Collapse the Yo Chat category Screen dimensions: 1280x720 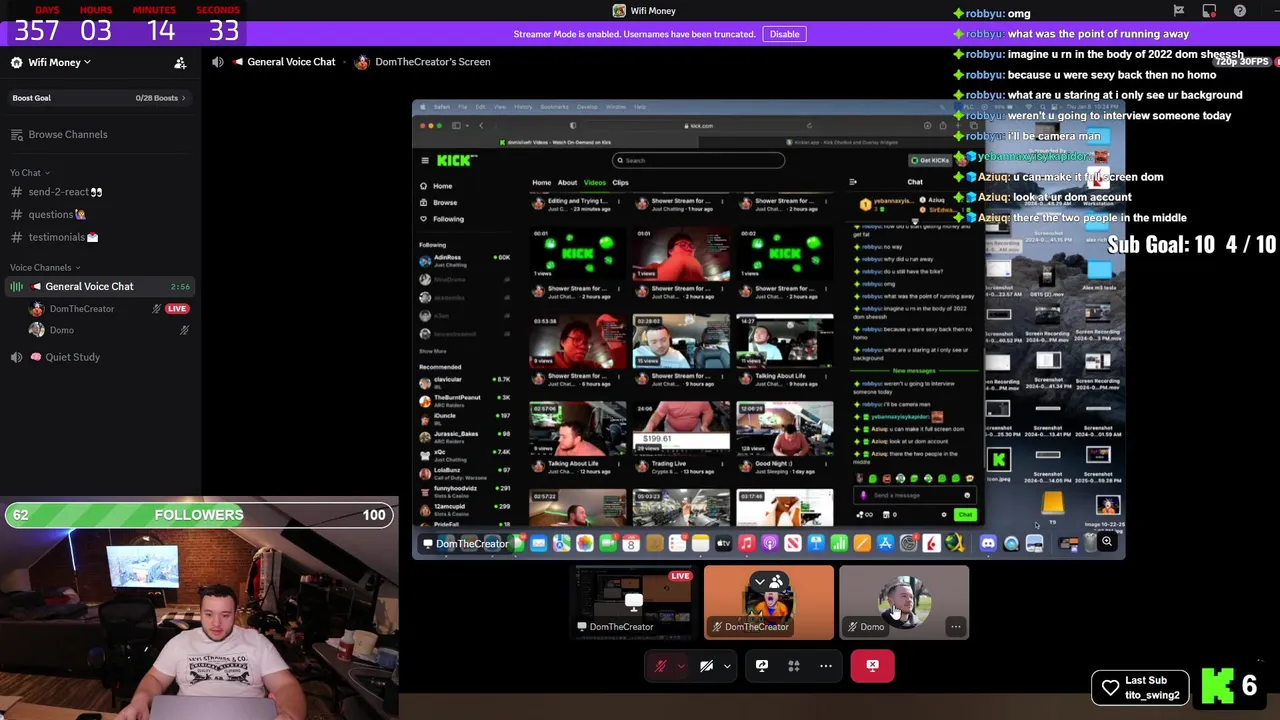click(30, 173)
